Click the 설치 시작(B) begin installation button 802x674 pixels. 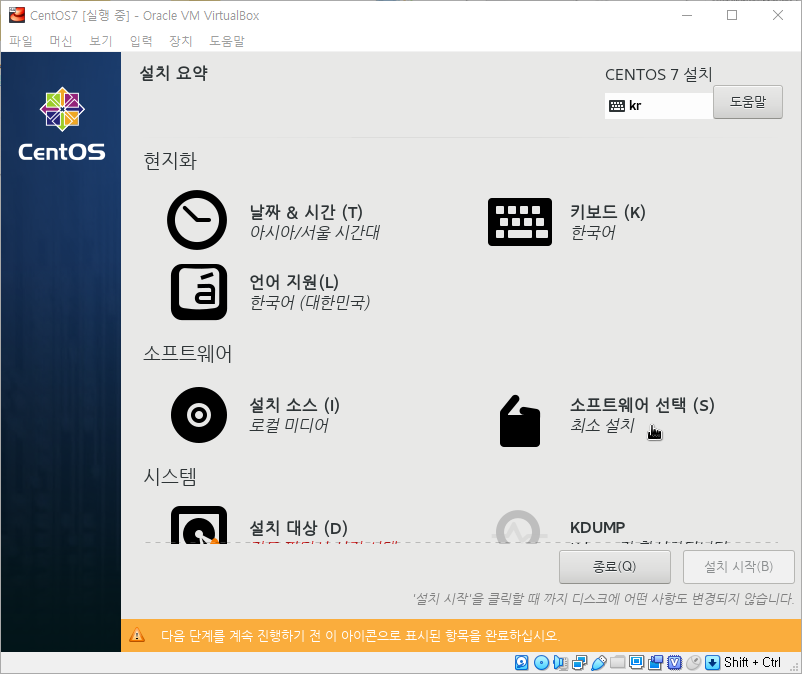click(x=739, y=567)
